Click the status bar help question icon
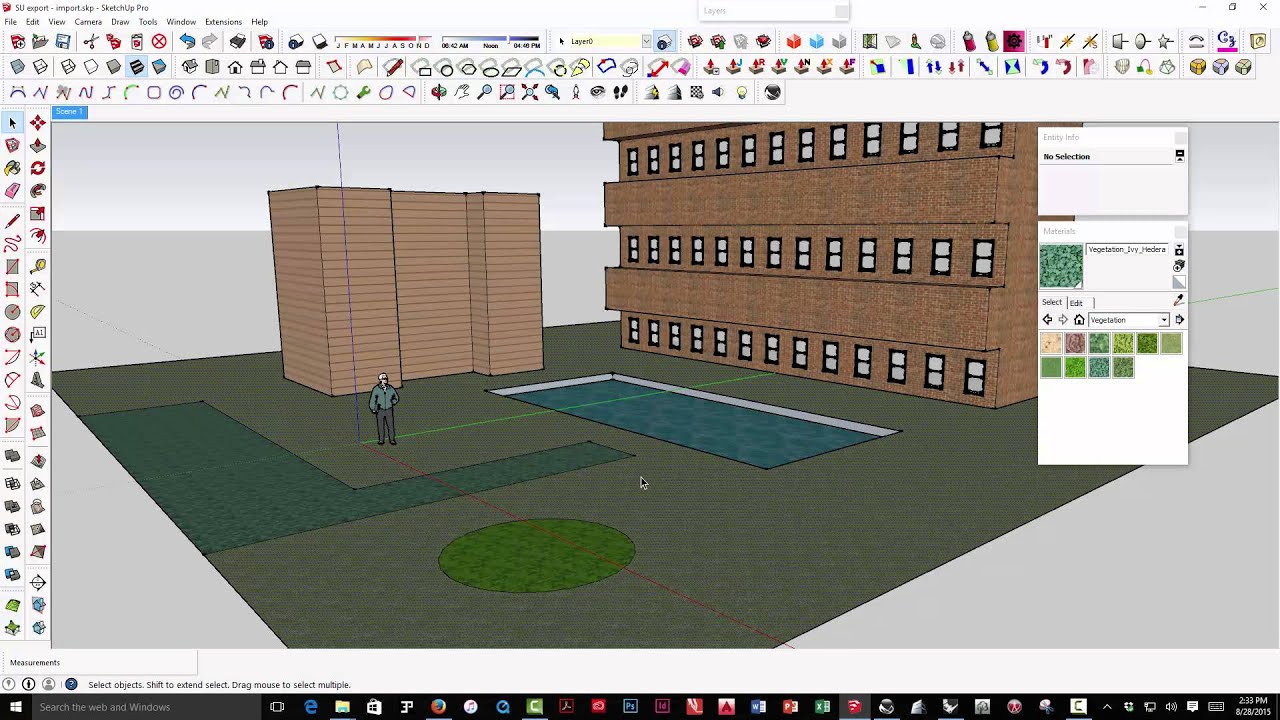 [x=71, y=685]
